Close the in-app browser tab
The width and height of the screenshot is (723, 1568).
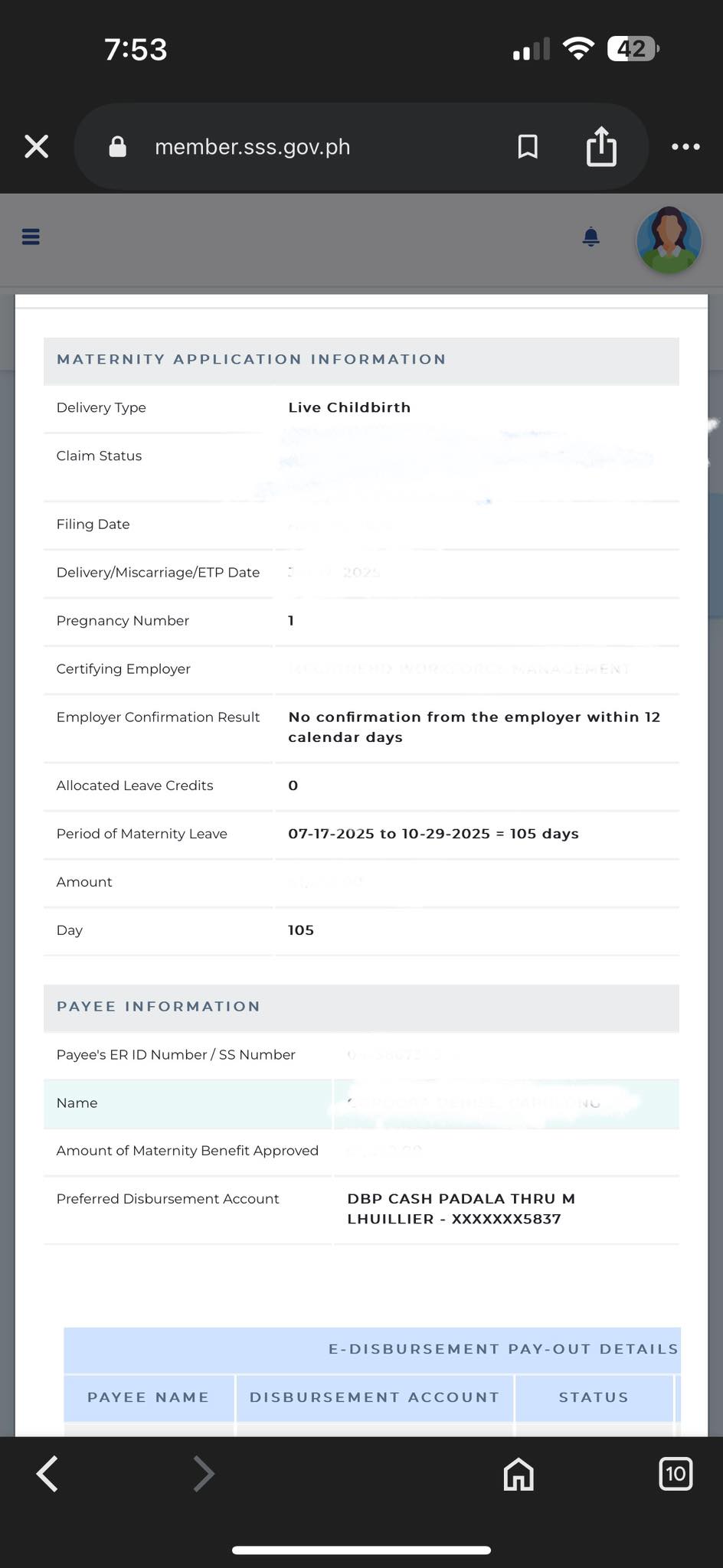click(x=37, y=146)
